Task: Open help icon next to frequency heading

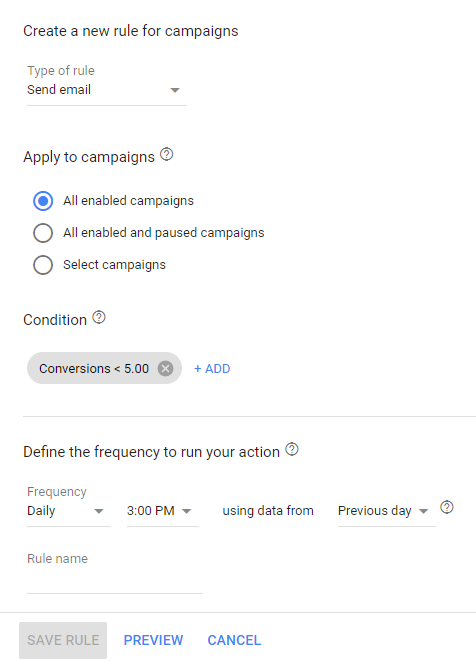Action: point(292,449)
